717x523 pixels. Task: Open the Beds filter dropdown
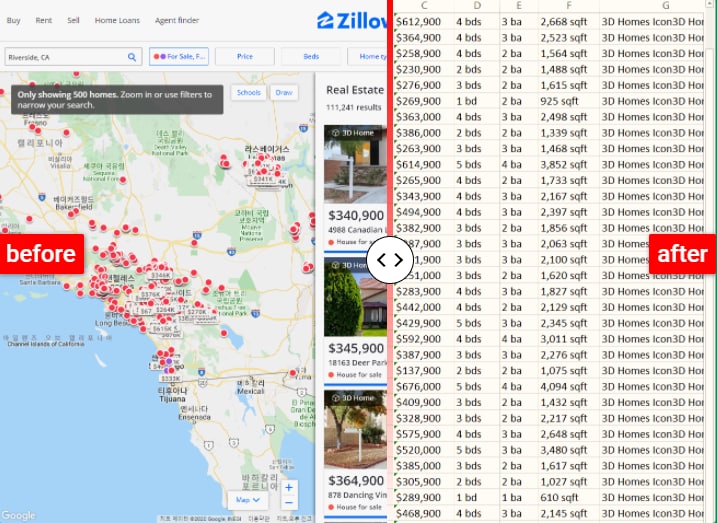311,57
